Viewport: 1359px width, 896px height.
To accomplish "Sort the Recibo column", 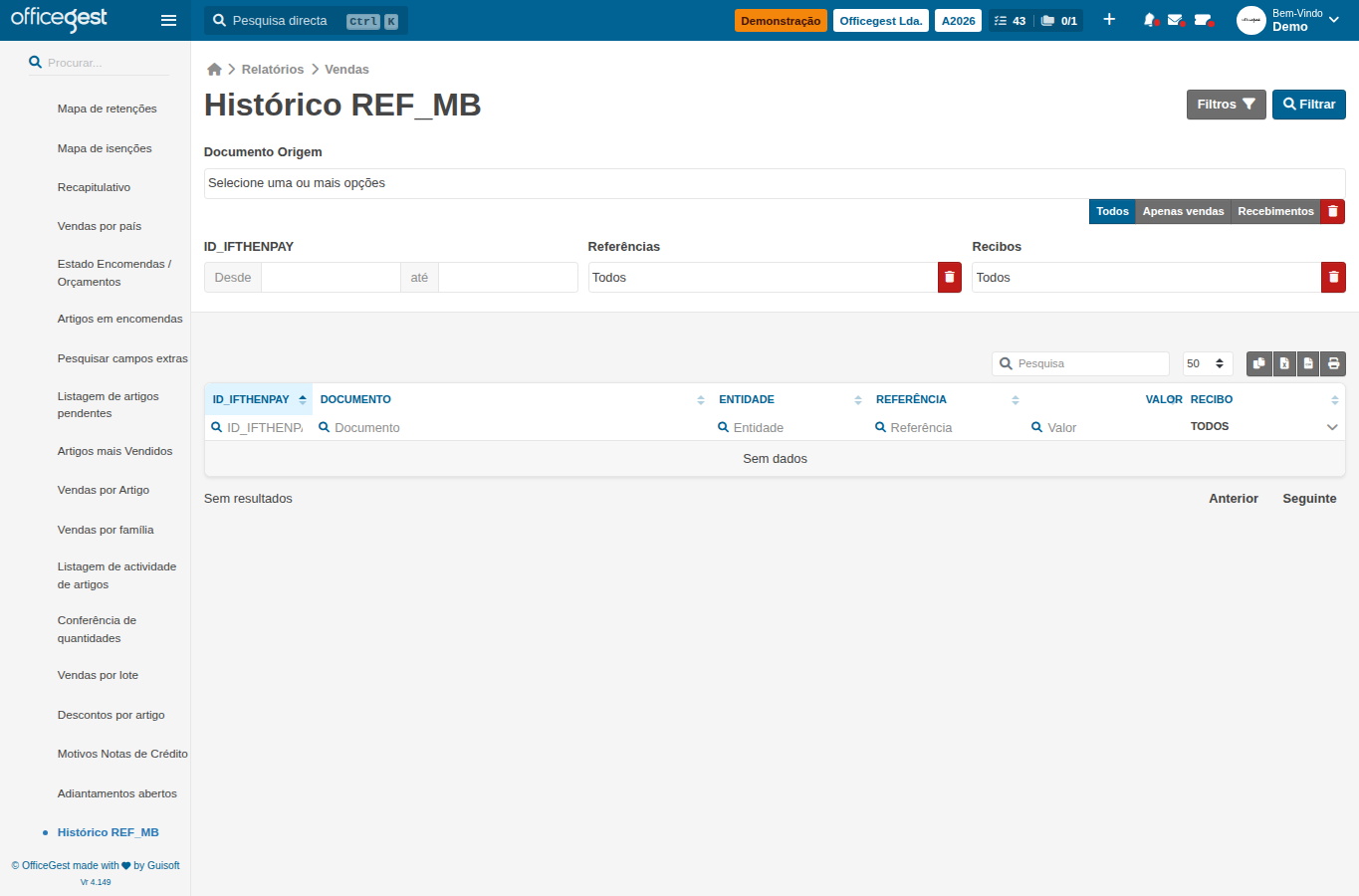I will point(1335,400).
